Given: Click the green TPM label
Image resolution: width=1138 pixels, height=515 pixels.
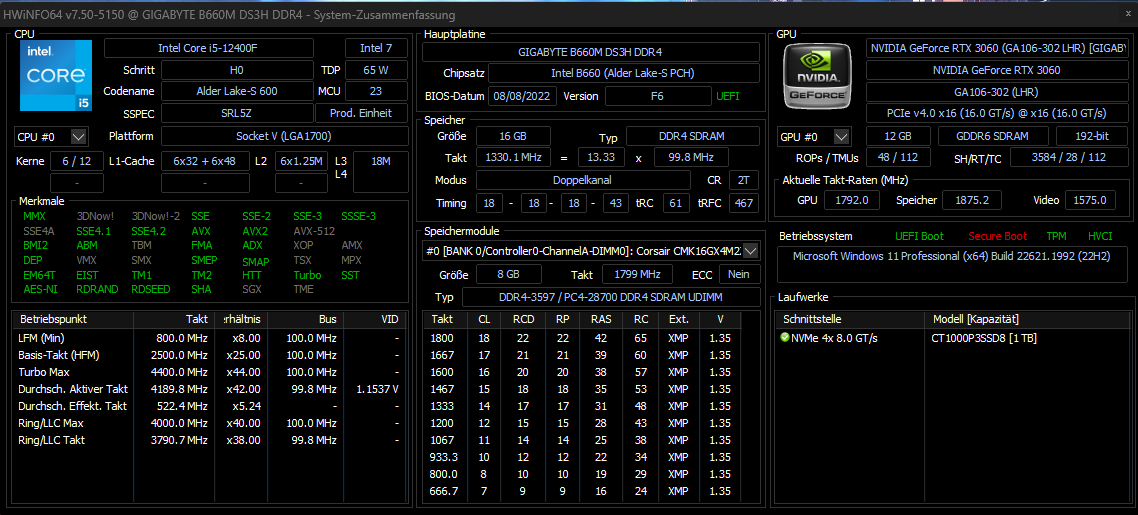Looking at the screenshot, I should (1056, 236).
